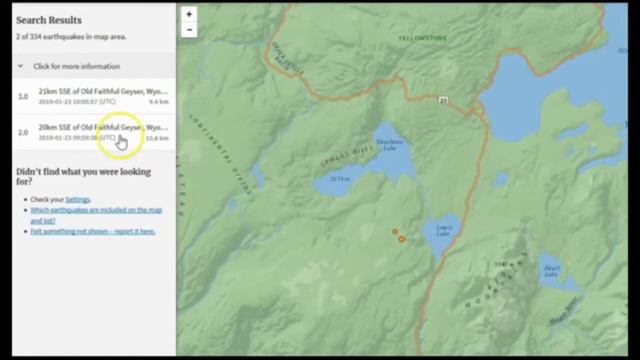Click the 10.8 km depth value
The width and height of the screenshot is (640, 360).
158,138
